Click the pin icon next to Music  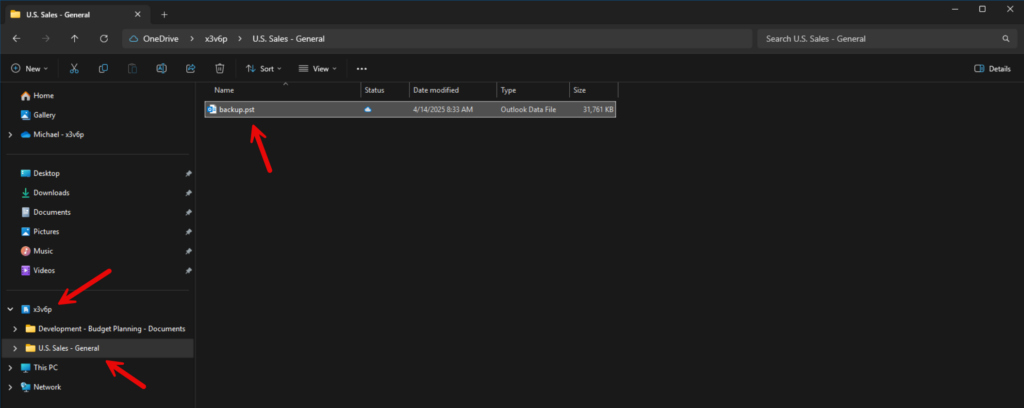pyautogui.click(x=188, y=251)
